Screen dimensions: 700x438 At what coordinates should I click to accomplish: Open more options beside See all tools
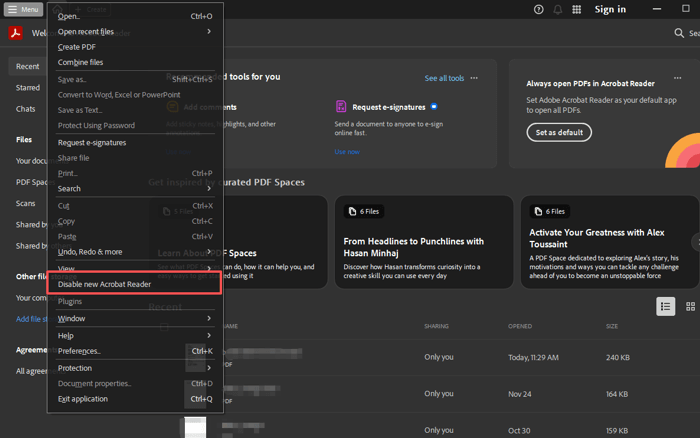pos(474,78)
